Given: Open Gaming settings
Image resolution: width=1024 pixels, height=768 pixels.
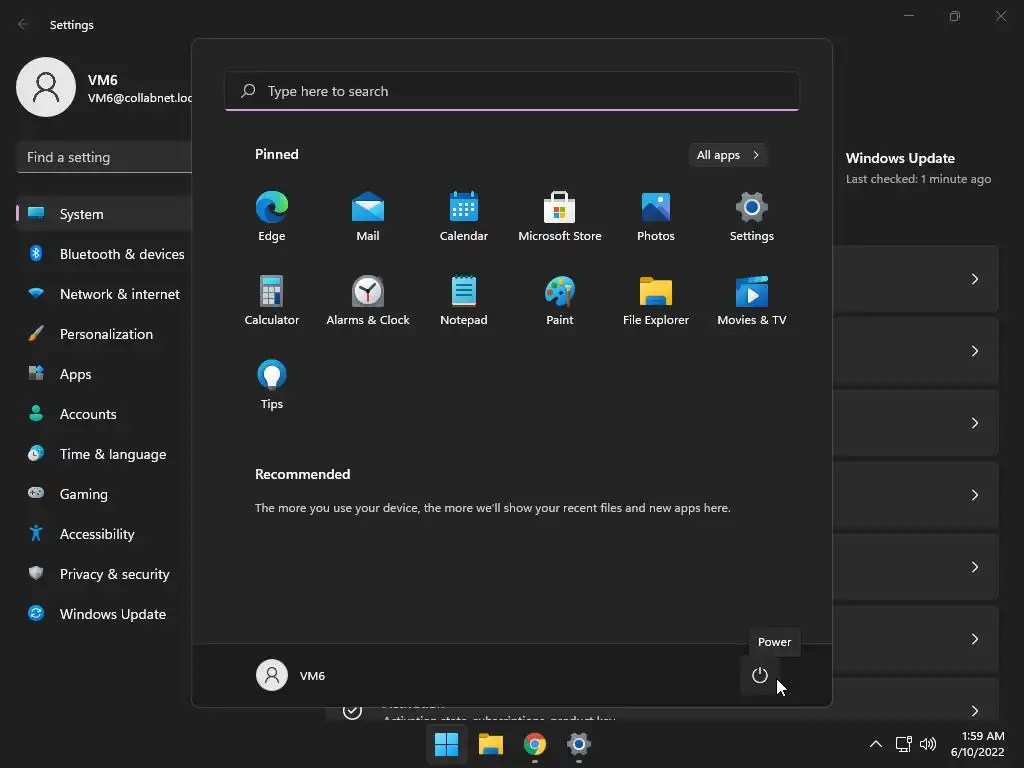Looking at the screenshot, I should 104,494.
